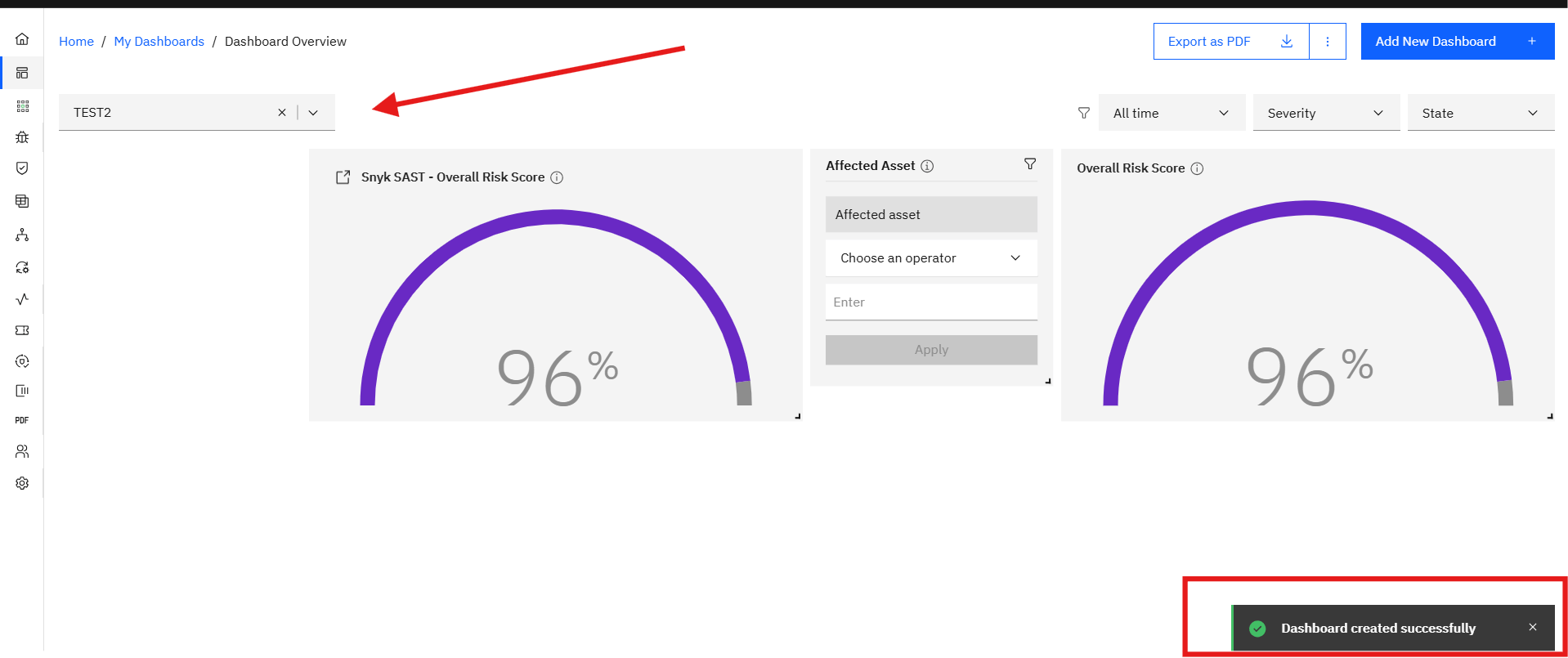Open the three-dot export options menu
The image size is (1568, 658).
[1328, 42]
